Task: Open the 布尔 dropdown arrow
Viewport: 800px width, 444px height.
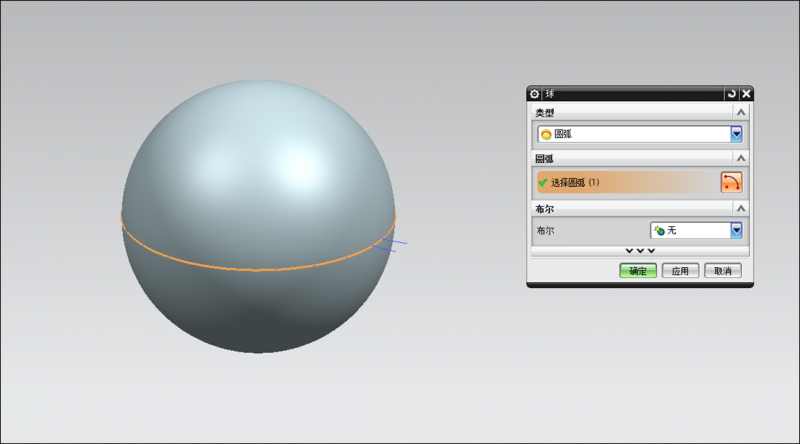Action: point(736,230)
